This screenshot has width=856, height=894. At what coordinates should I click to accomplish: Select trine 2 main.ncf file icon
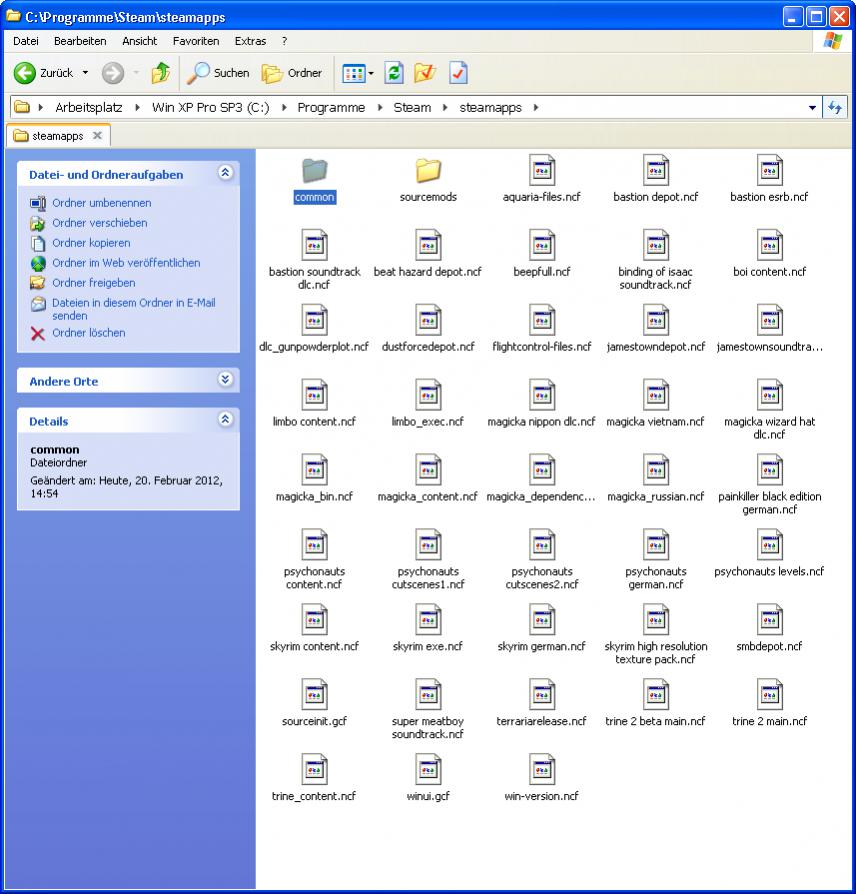[769, 694]
